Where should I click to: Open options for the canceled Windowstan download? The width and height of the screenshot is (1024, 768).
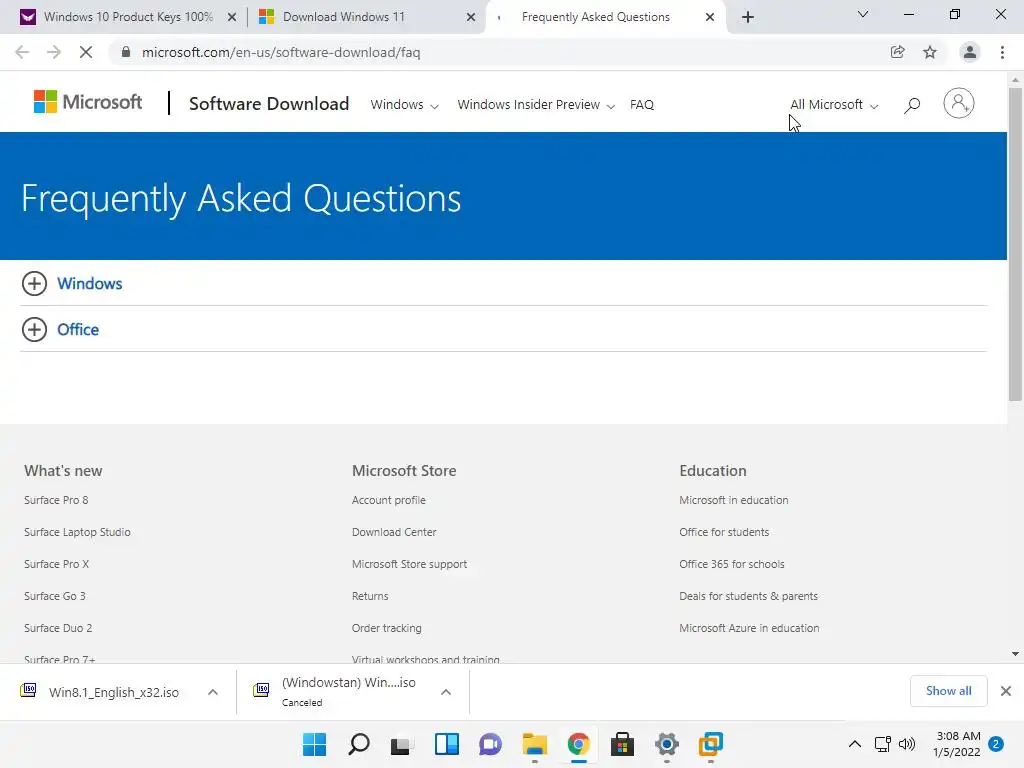tap(445, 692)
